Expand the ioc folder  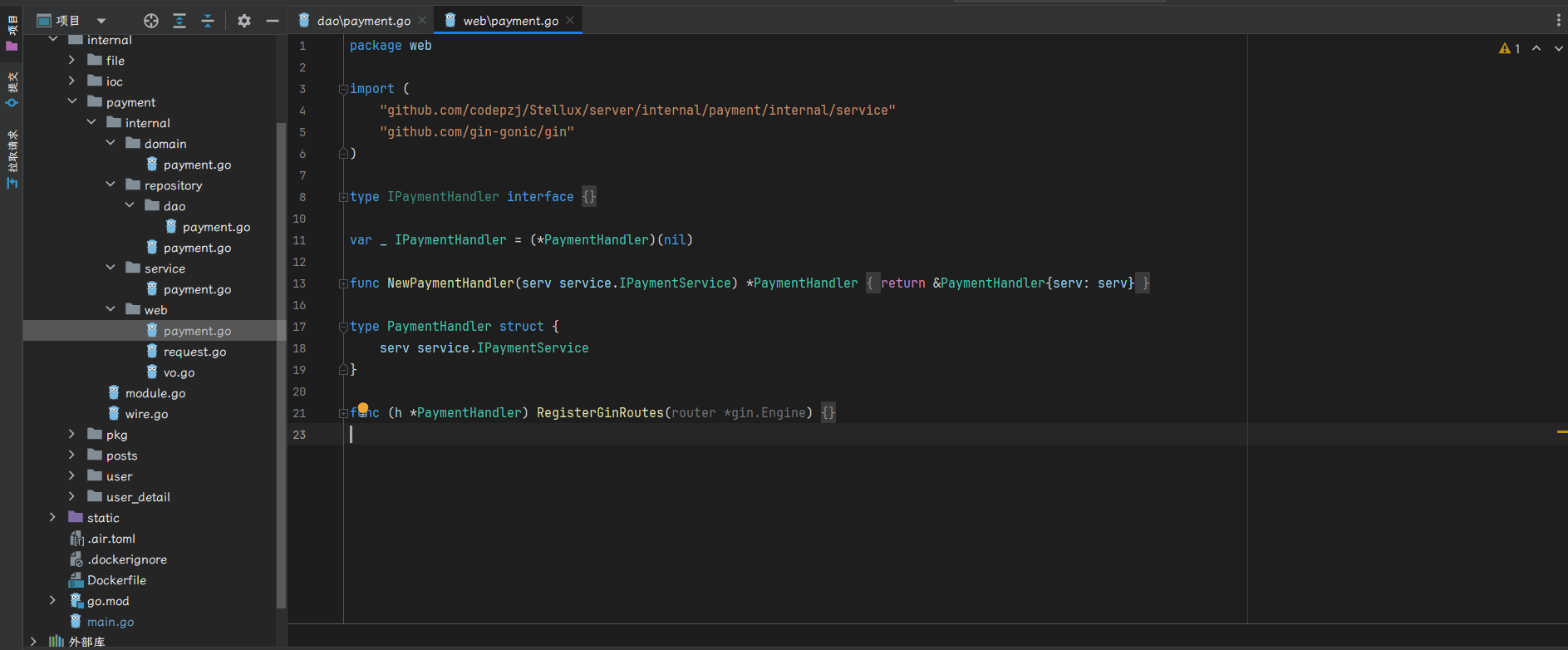pyautogui.click(x=72, y=81)
